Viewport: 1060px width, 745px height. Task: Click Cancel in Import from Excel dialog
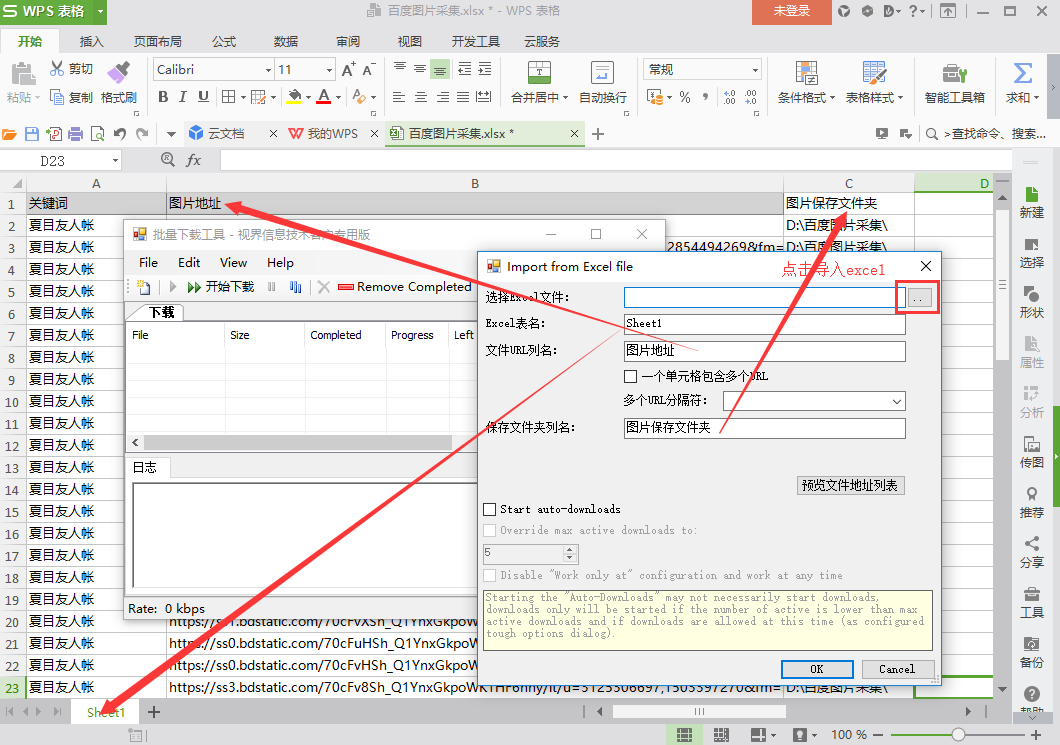897,669
